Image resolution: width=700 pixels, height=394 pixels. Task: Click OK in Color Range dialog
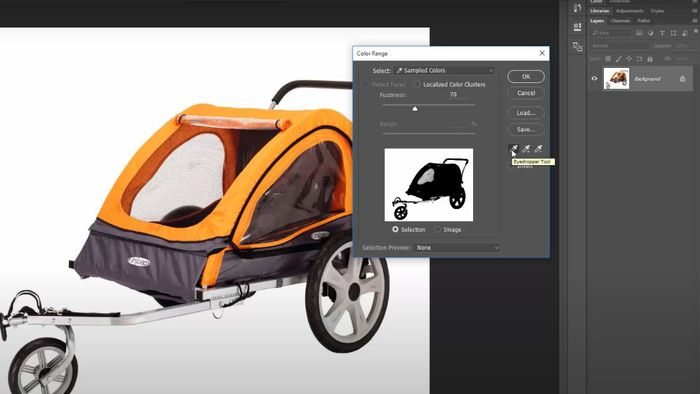click(x=526, y=76)
